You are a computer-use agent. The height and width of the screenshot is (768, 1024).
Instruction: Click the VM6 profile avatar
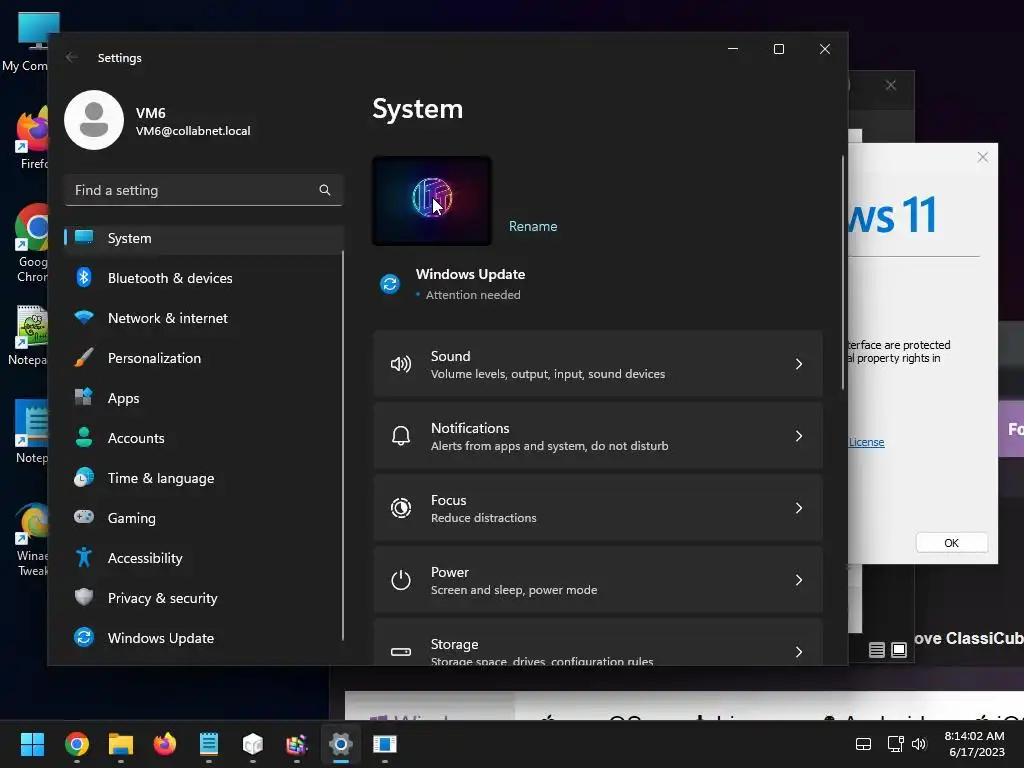(x=94, y=120)
